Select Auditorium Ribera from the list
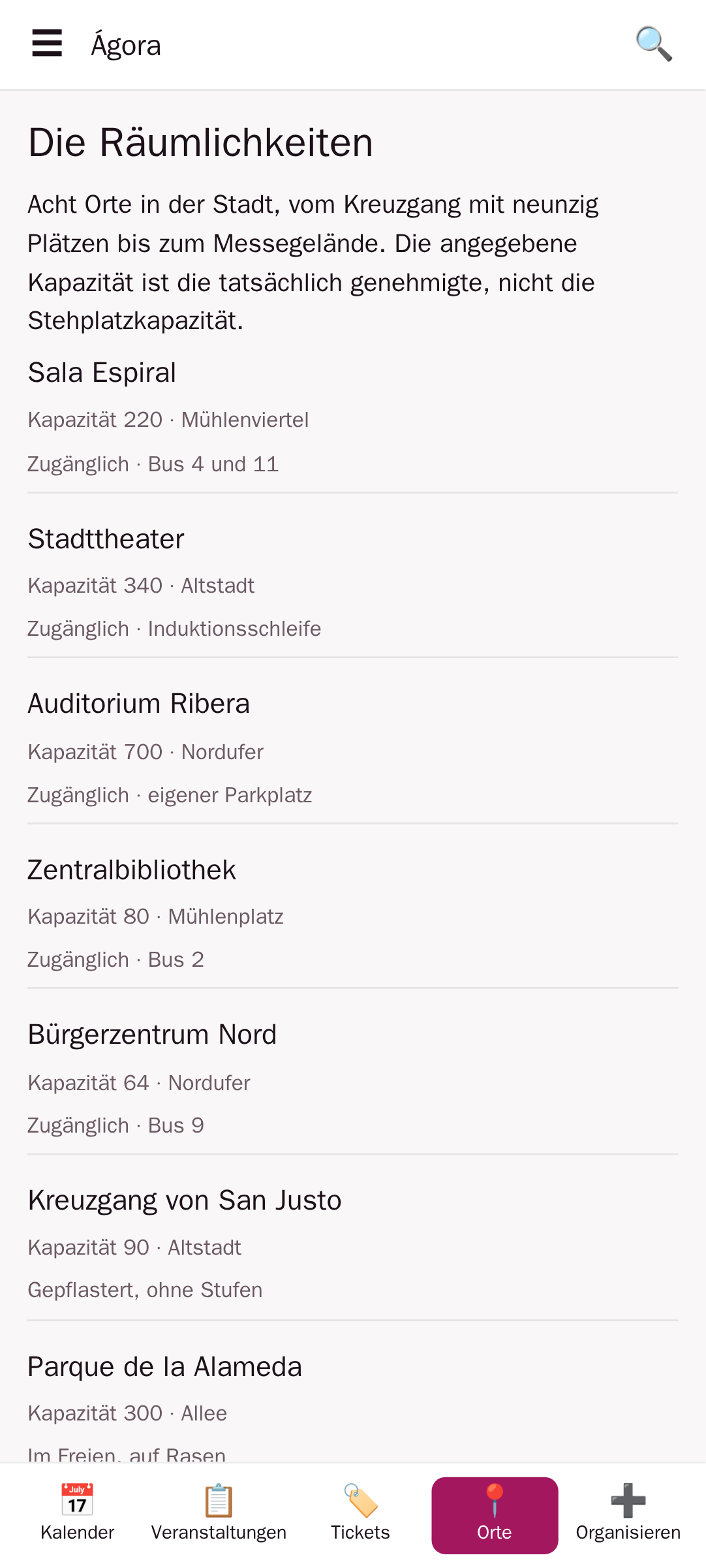Screen dimensions: 706x1568 pos(353,749)
